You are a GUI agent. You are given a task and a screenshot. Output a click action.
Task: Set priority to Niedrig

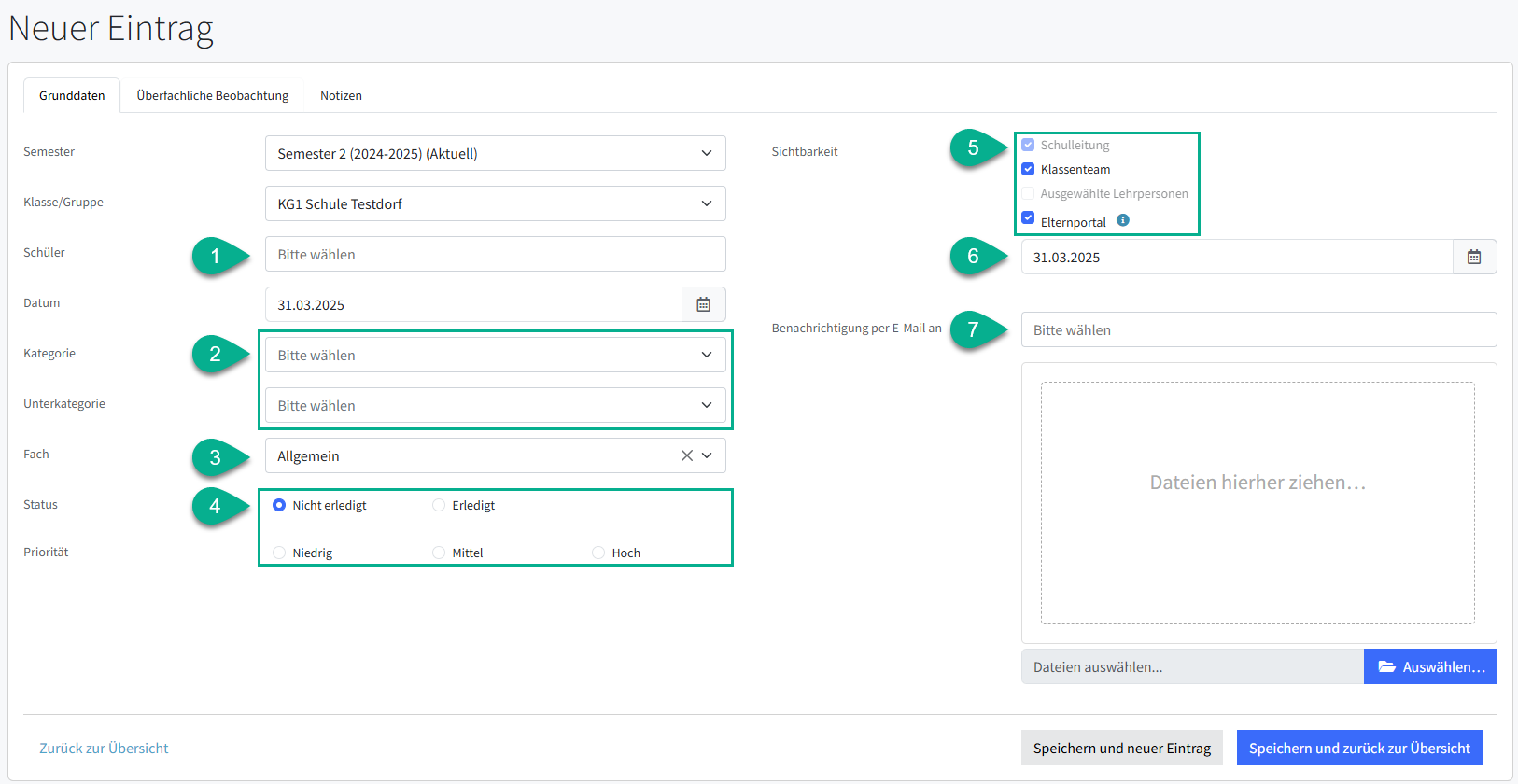pyautogui.click(x=279, y=553)
